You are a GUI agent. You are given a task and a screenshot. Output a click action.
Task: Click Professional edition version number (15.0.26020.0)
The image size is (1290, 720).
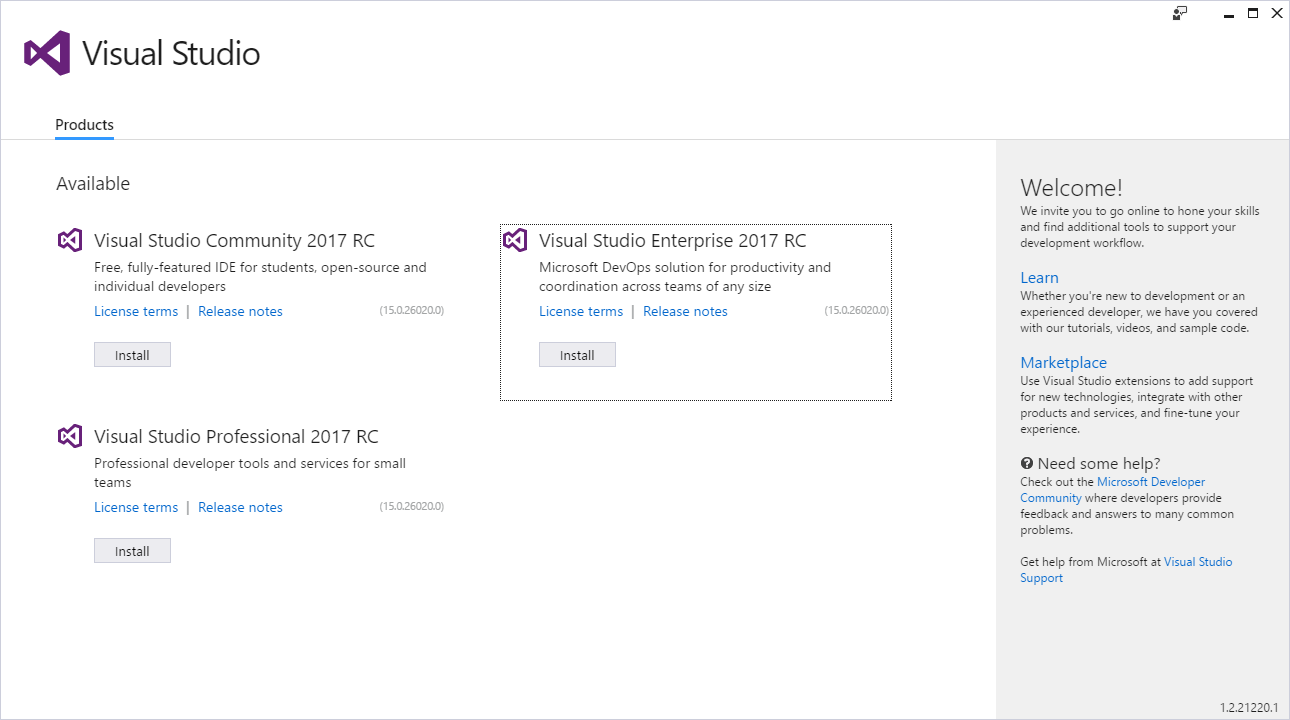click(x=411, y=506)
